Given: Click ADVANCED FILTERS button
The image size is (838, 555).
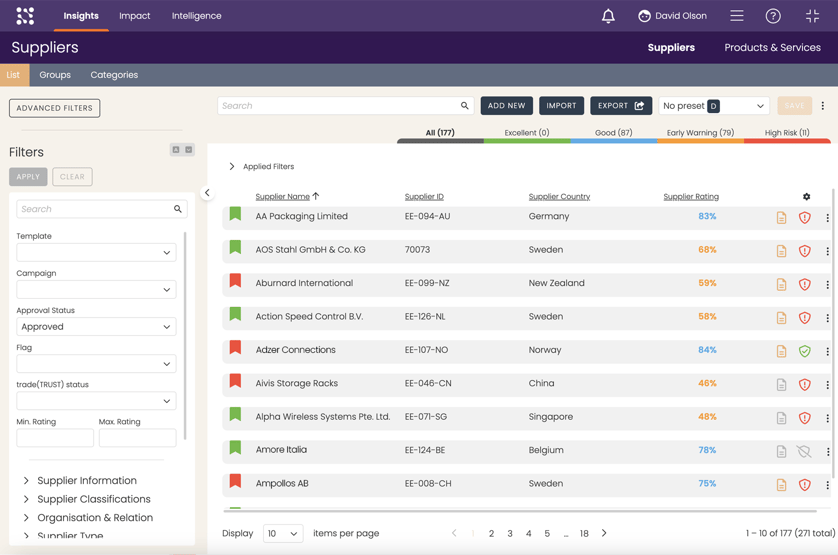Looking at the screenshot, I should (55, 108).
